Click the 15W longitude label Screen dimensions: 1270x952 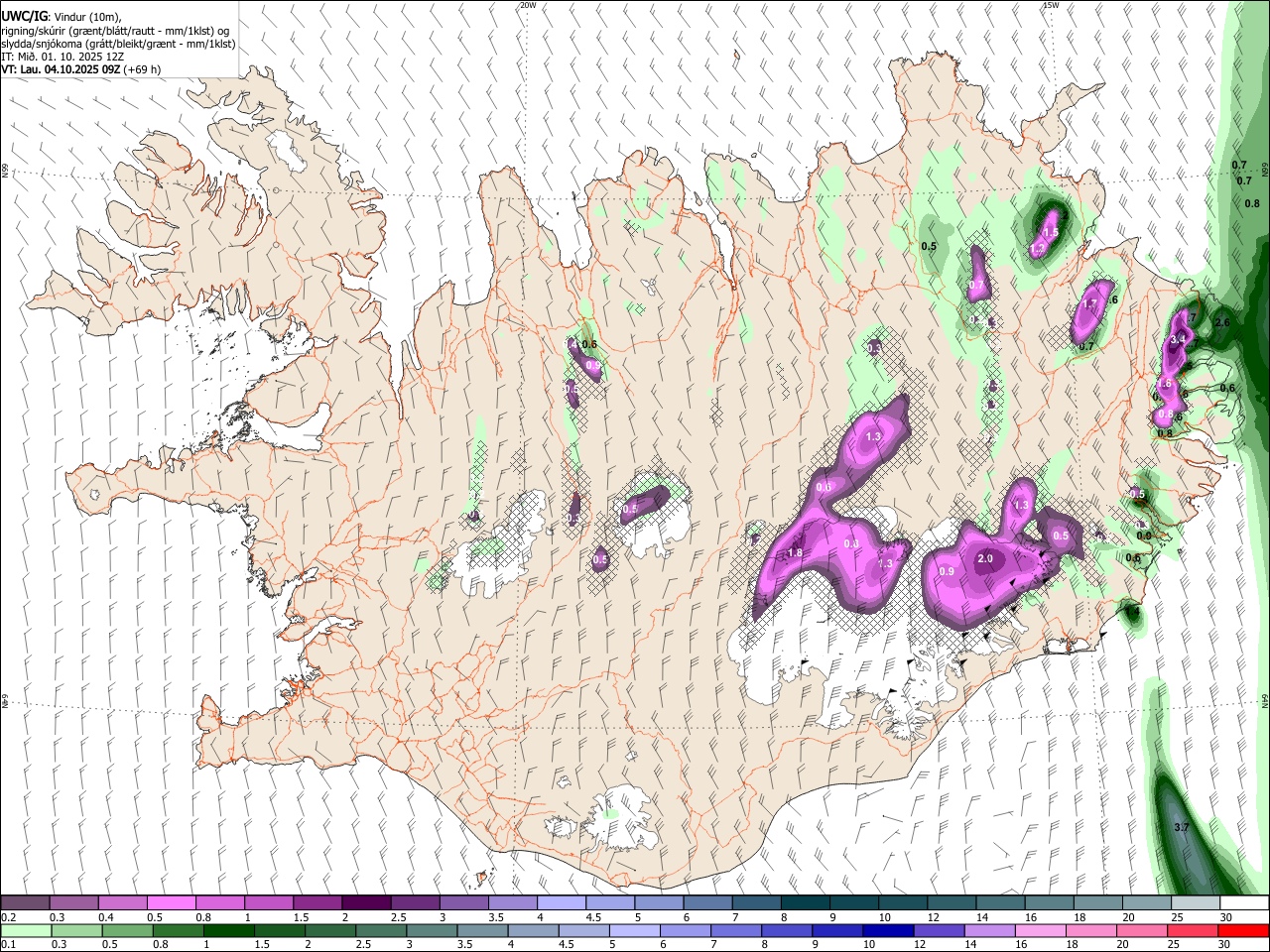[x=1052, y=5]
